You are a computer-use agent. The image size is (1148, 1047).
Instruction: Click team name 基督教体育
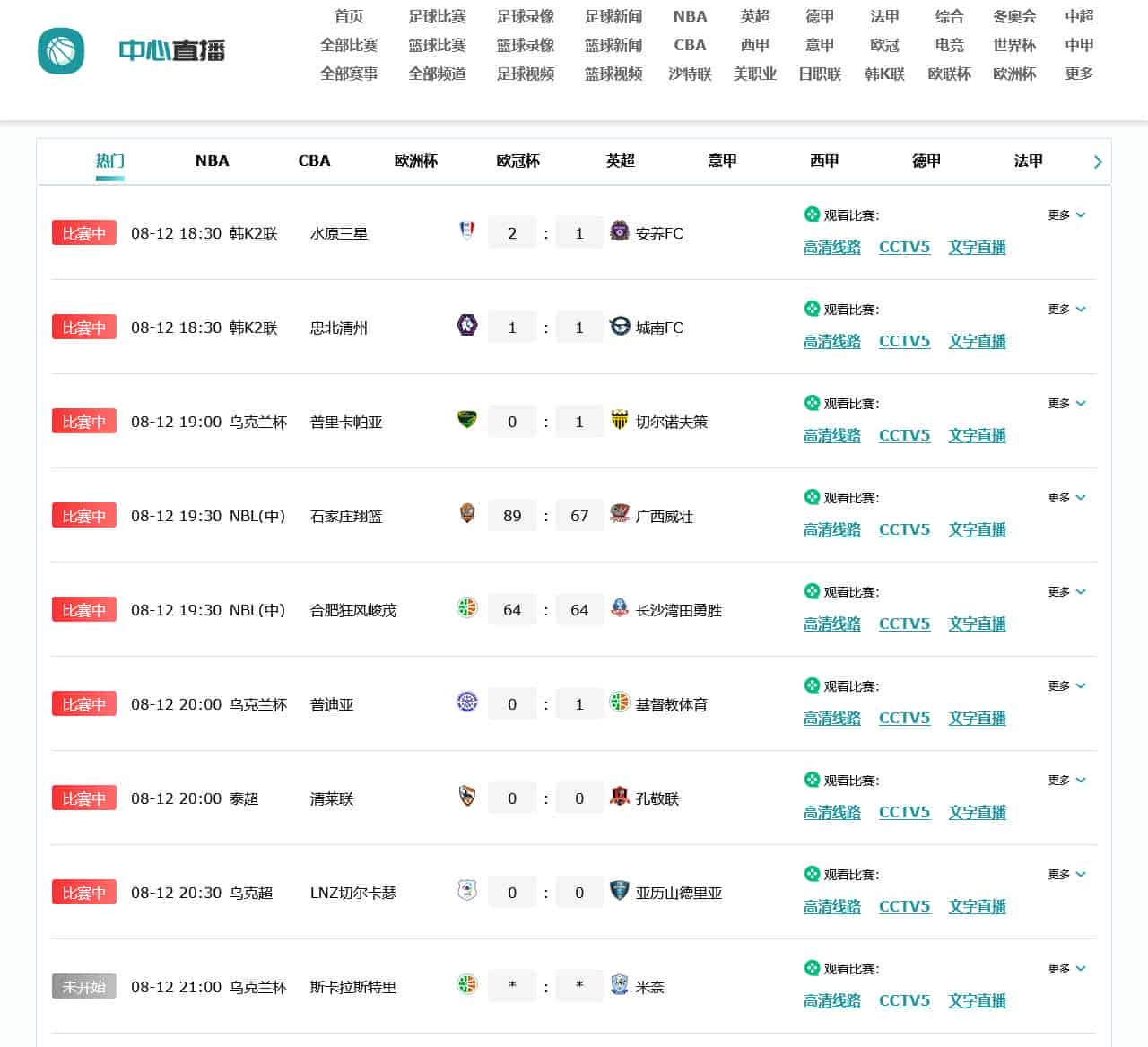tap(672, 705)
